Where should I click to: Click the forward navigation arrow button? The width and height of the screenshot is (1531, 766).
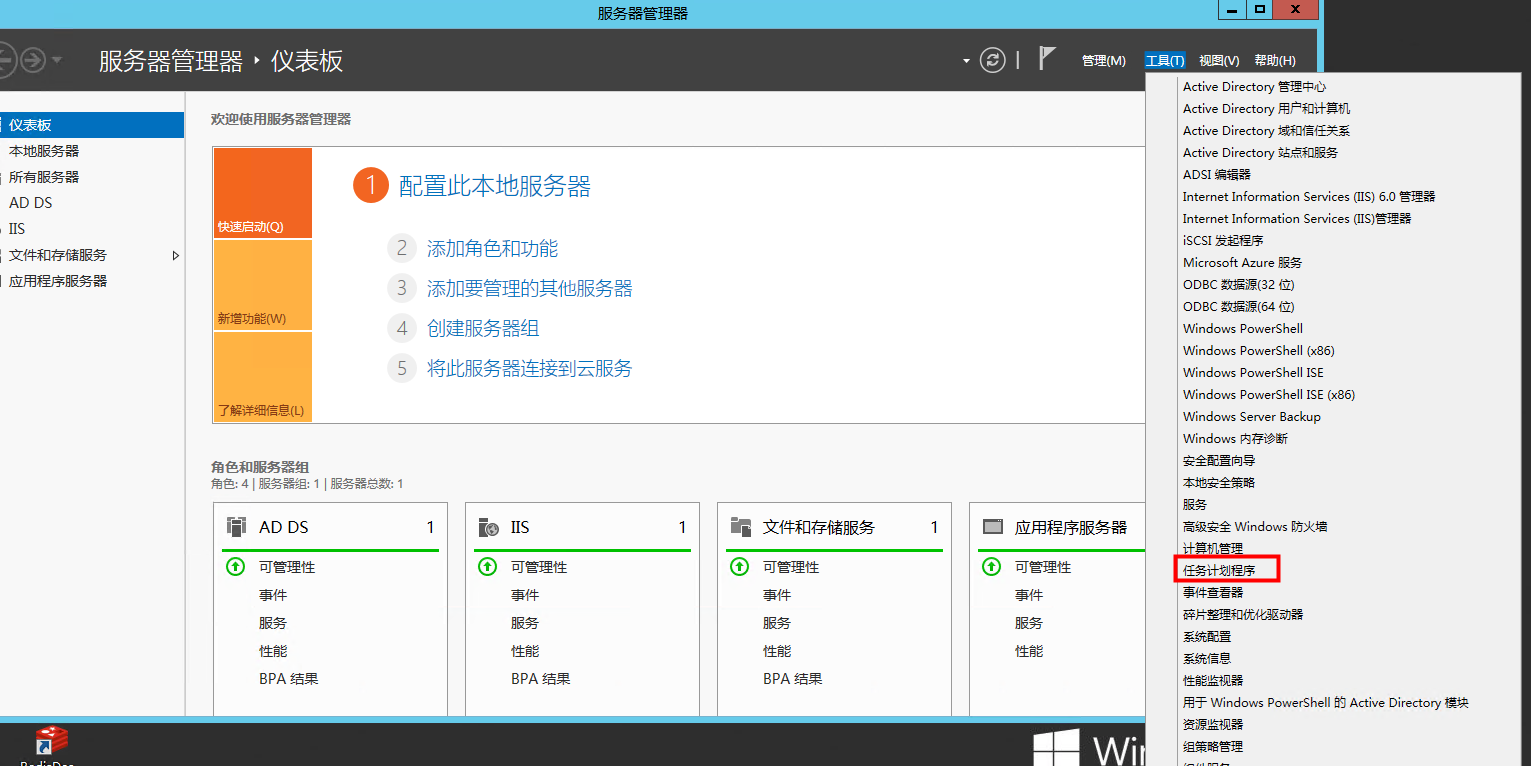[x=33, y=61]
